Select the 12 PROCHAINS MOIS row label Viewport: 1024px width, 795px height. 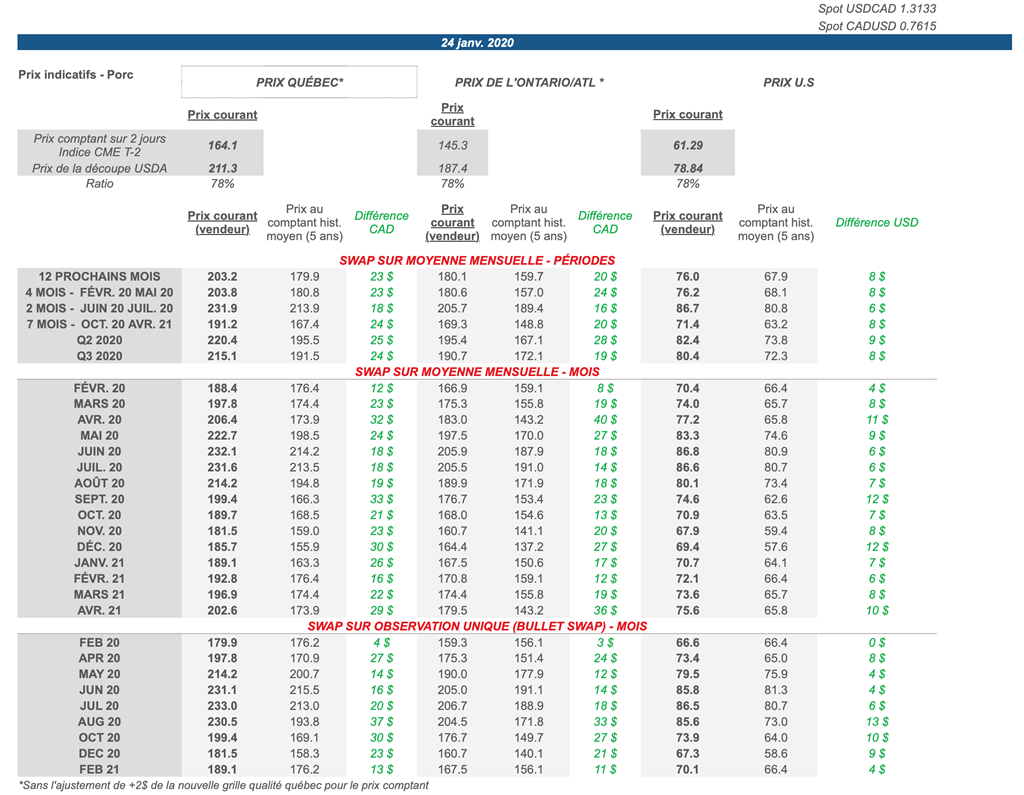point(99,276)
